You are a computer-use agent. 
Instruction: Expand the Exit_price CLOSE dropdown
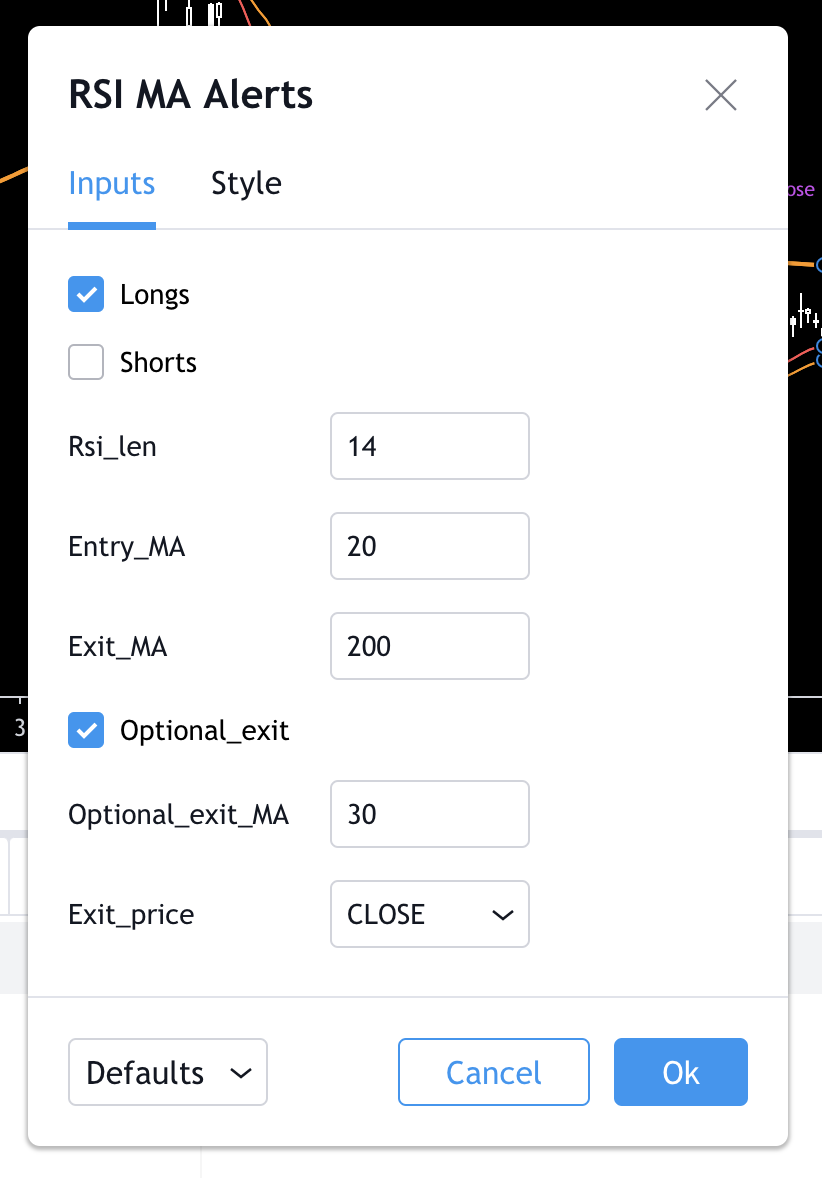click(x=429, y=914)
